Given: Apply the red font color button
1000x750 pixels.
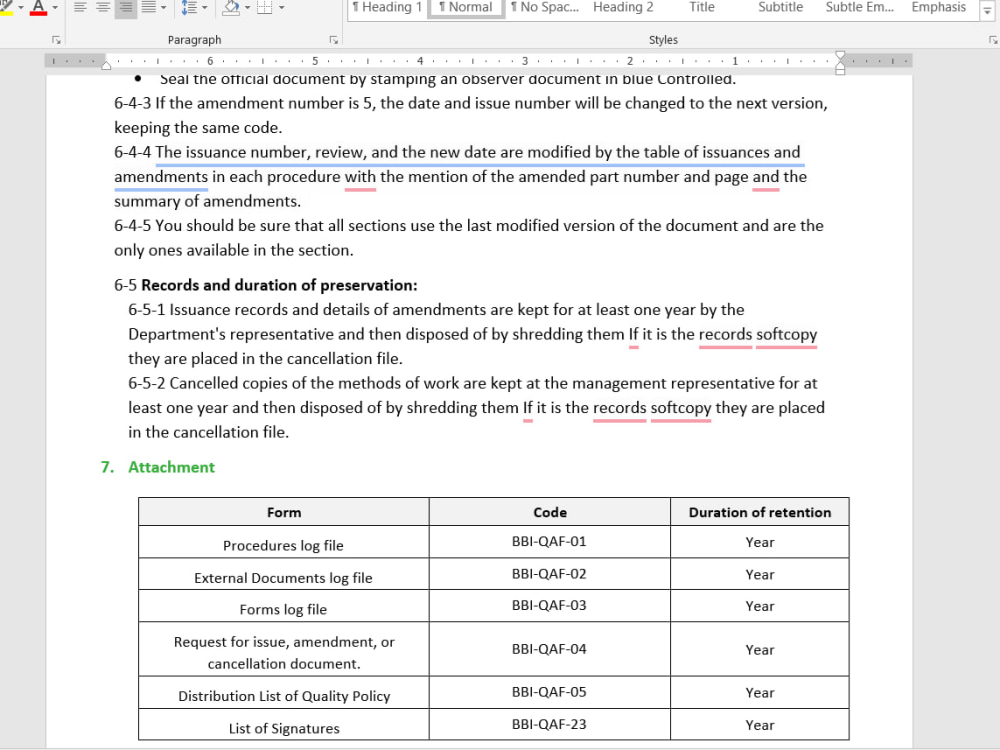Looking at the screenshot, I should pyautogui.click(x=38, y=8).
